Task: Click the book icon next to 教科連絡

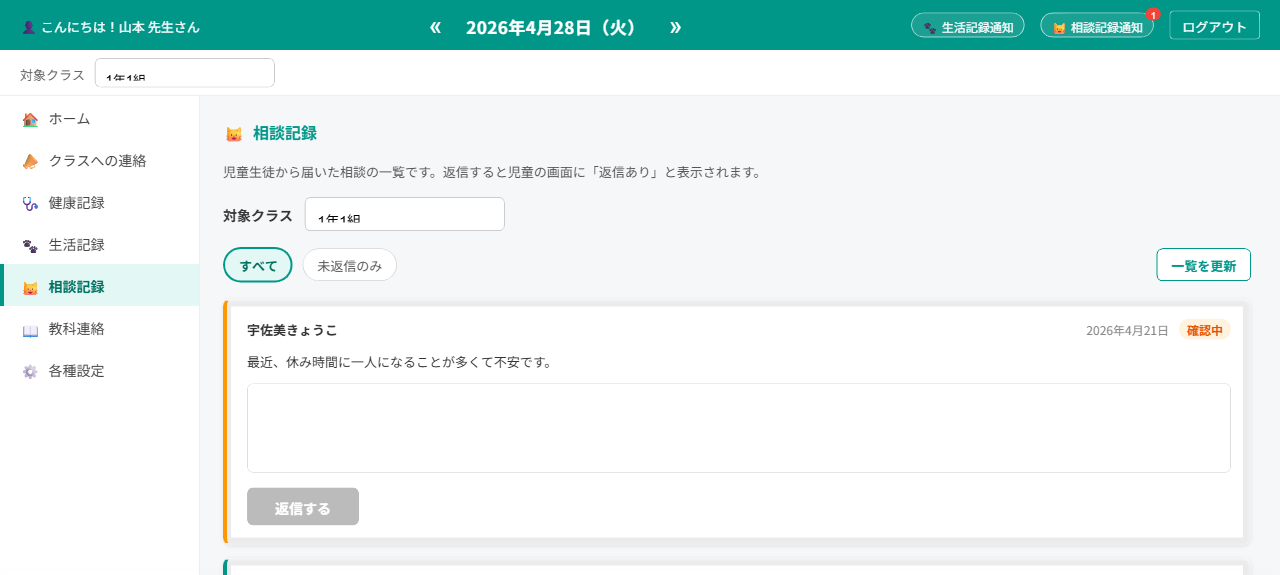Action: click(30, 330)
